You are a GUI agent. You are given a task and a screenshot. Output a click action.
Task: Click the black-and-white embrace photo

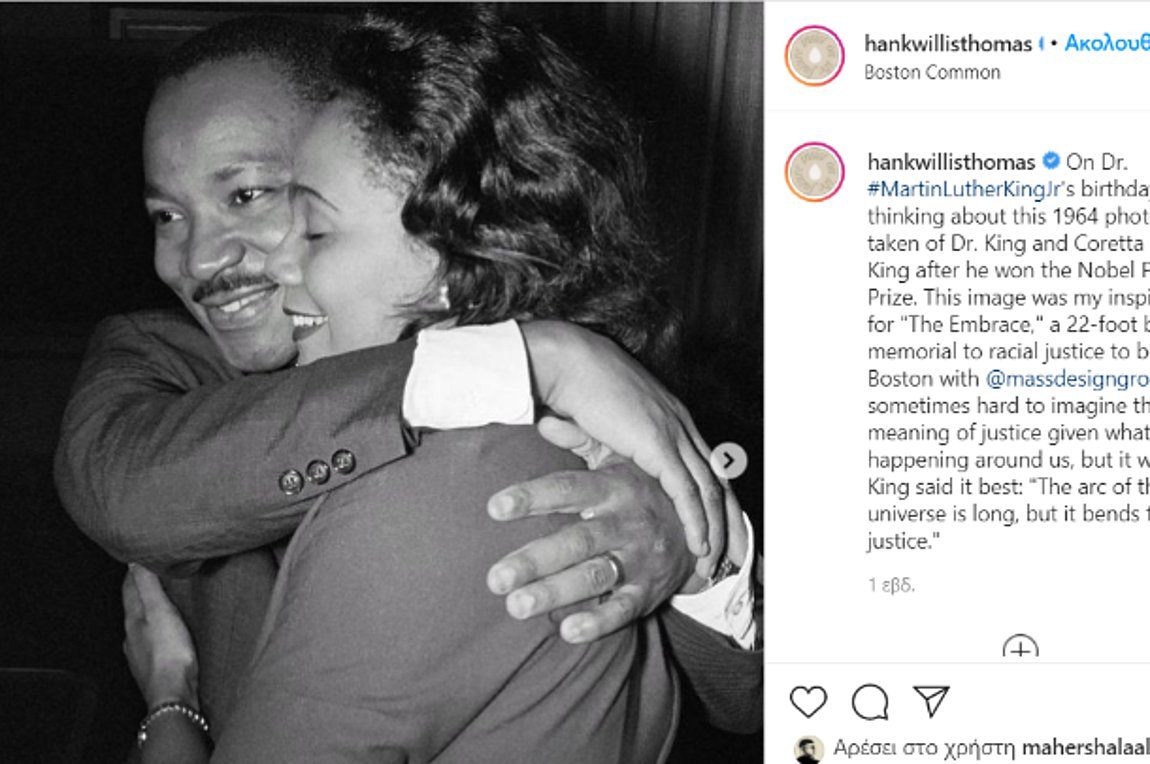click(x=381, y=382)
